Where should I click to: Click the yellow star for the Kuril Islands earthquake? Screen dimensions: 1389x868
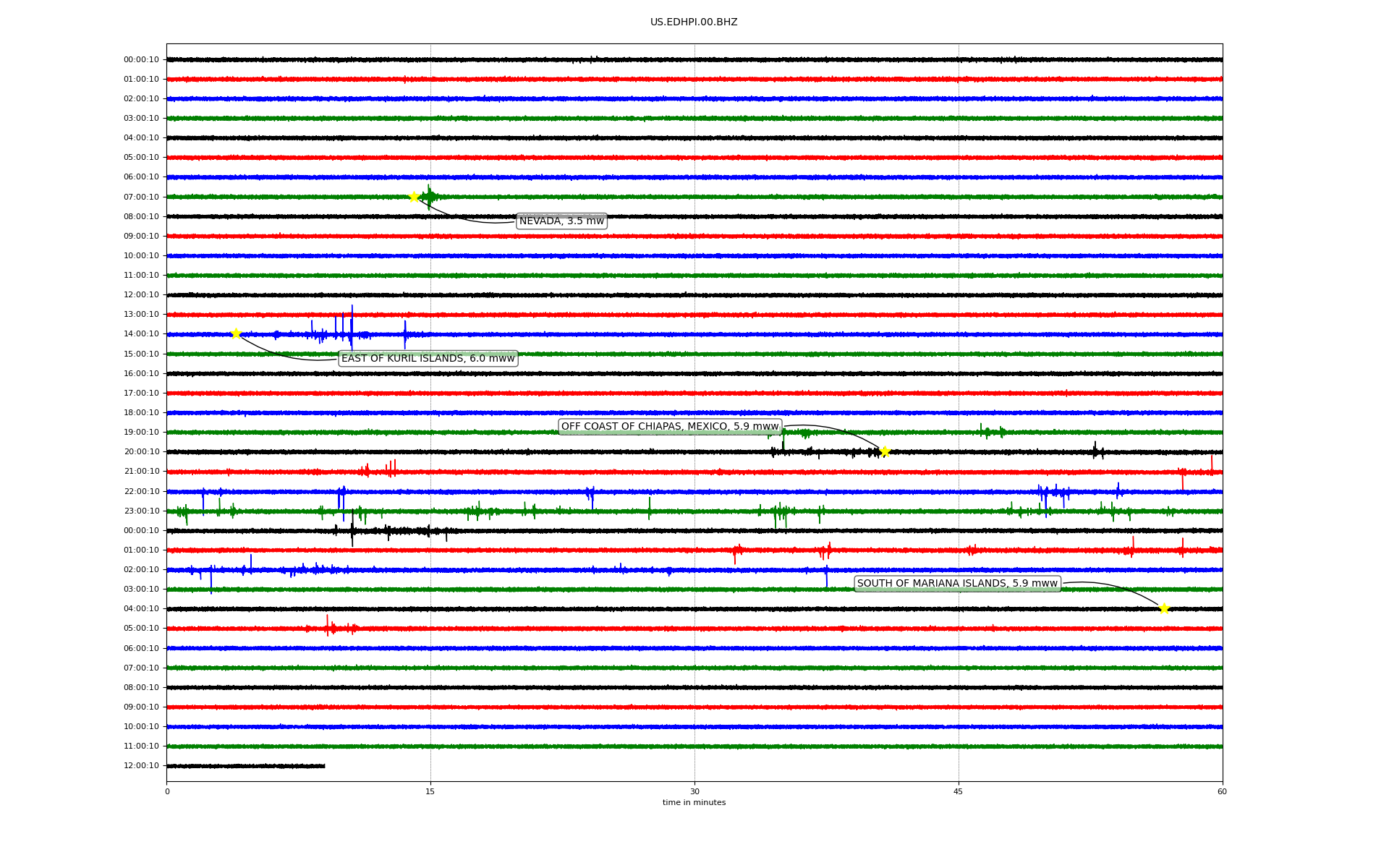(x=236, y=333)
